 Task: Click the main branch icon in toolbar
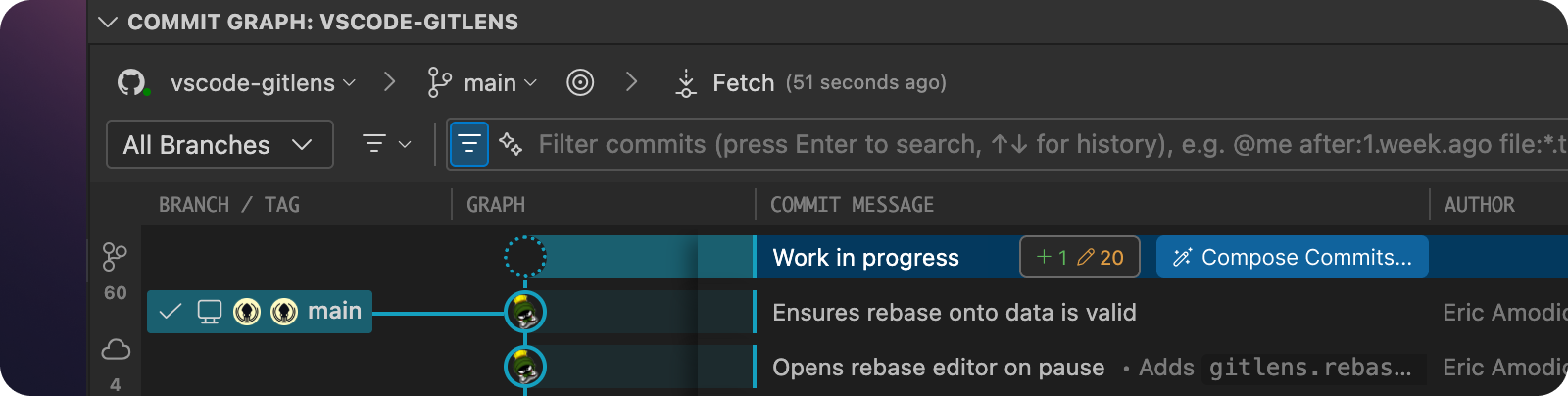(x=440, y=82)
